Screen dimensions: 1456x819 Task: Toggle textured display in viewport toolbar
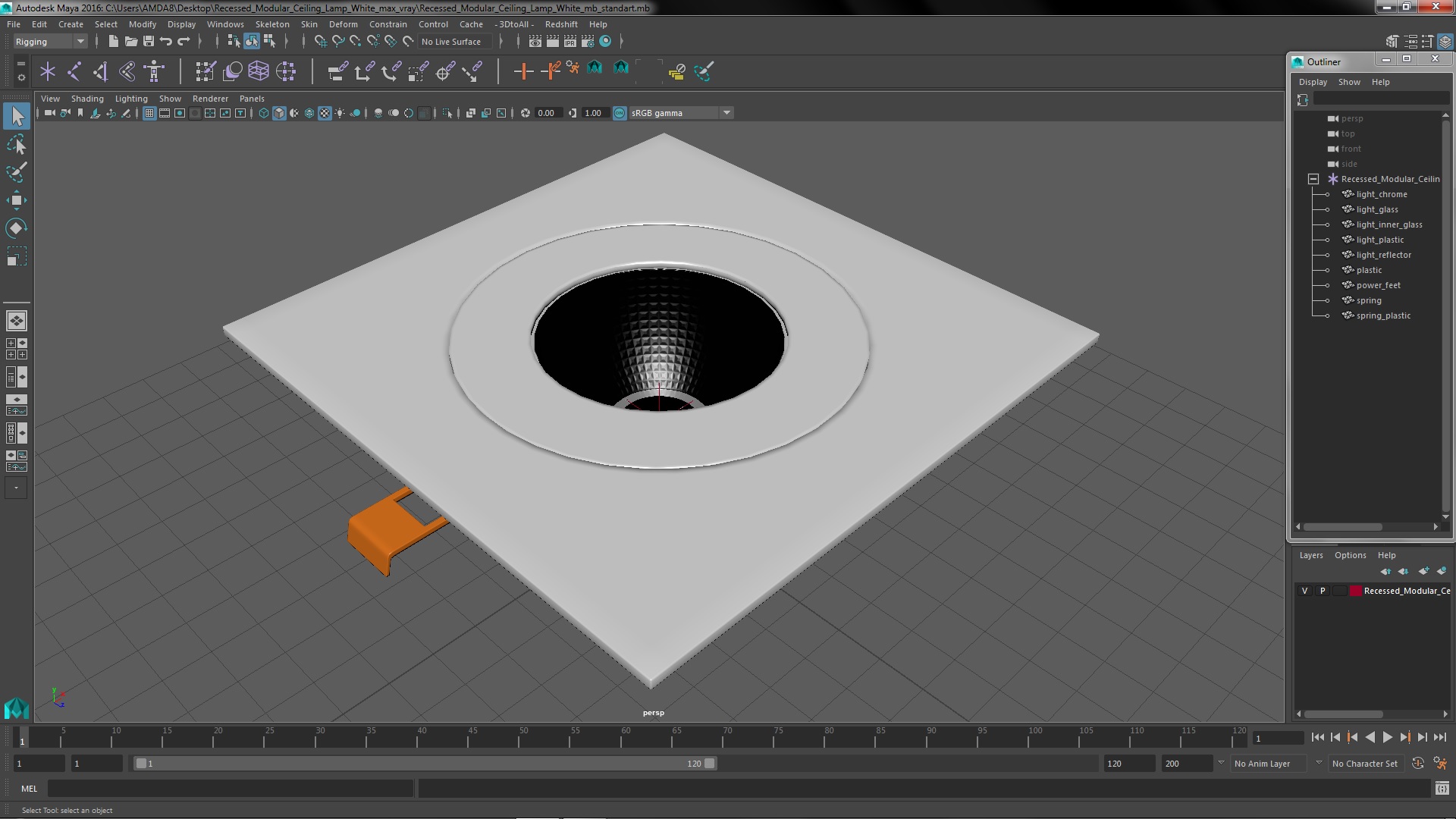pos(325,113)
